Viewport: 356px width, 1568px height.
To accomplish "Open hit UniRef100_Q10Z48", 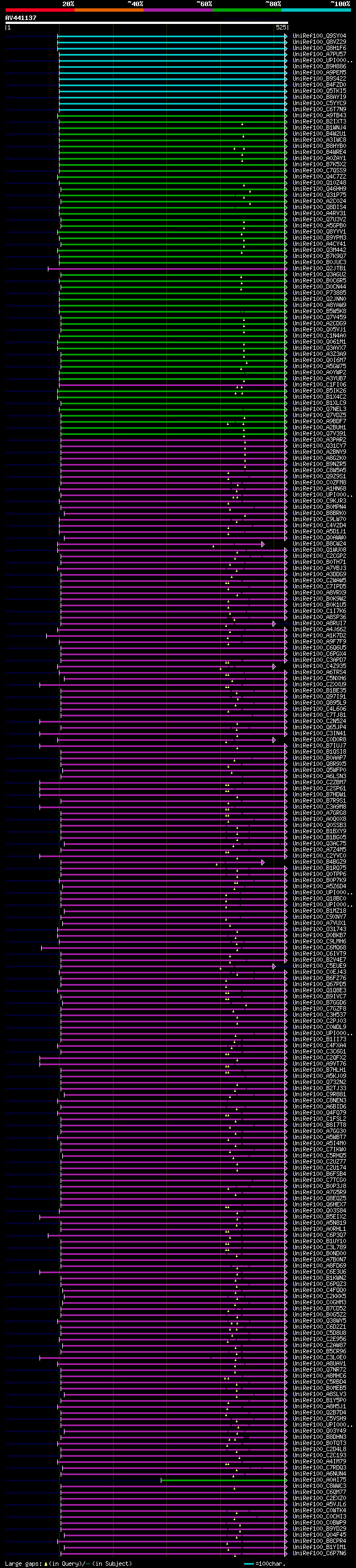I will 319,182.
